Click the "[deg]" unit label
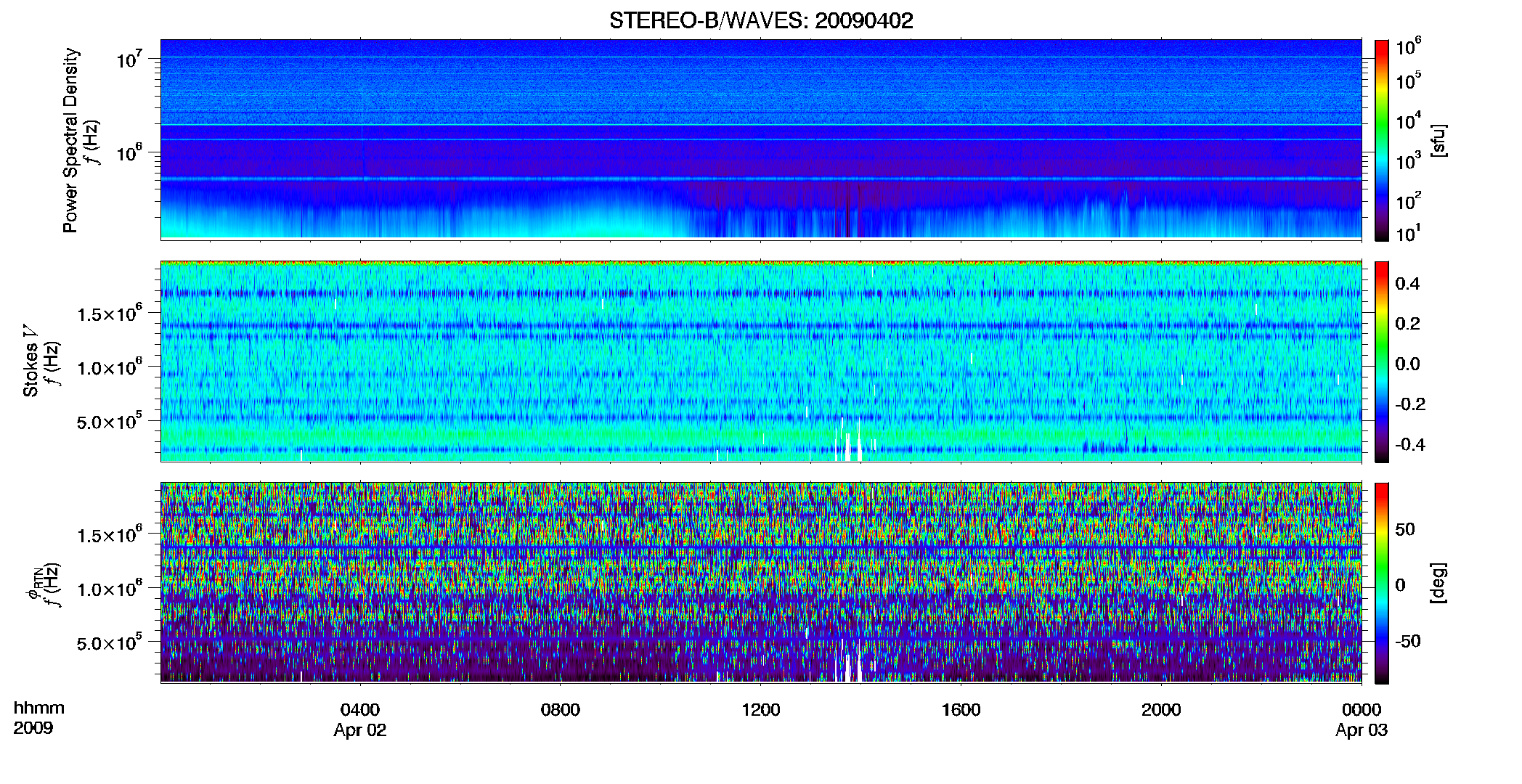The image size is (1522, 784). tap(1438, 583)
